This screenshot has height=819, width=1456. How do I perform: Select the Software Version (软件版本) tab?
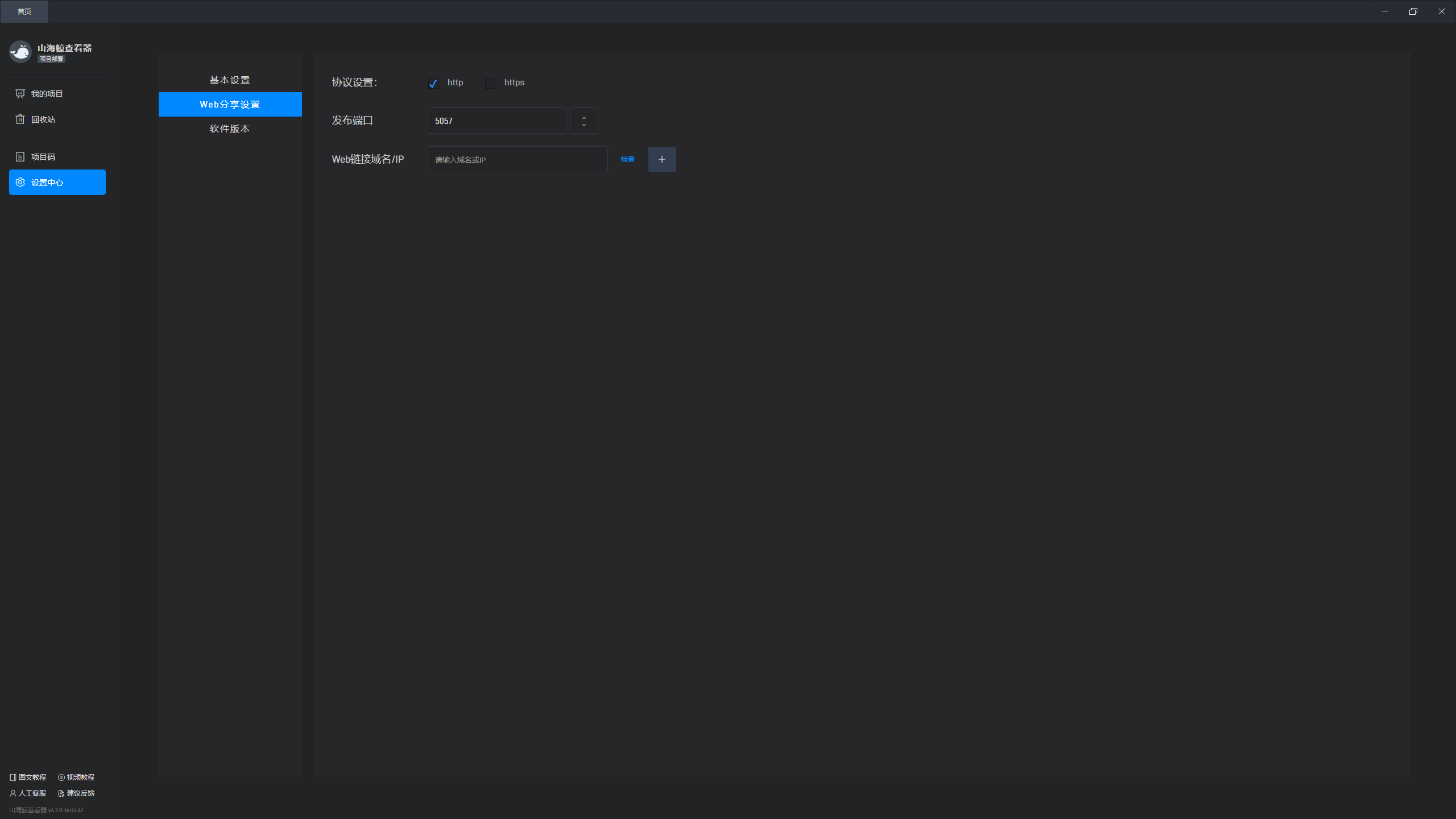tap(230, 129)
